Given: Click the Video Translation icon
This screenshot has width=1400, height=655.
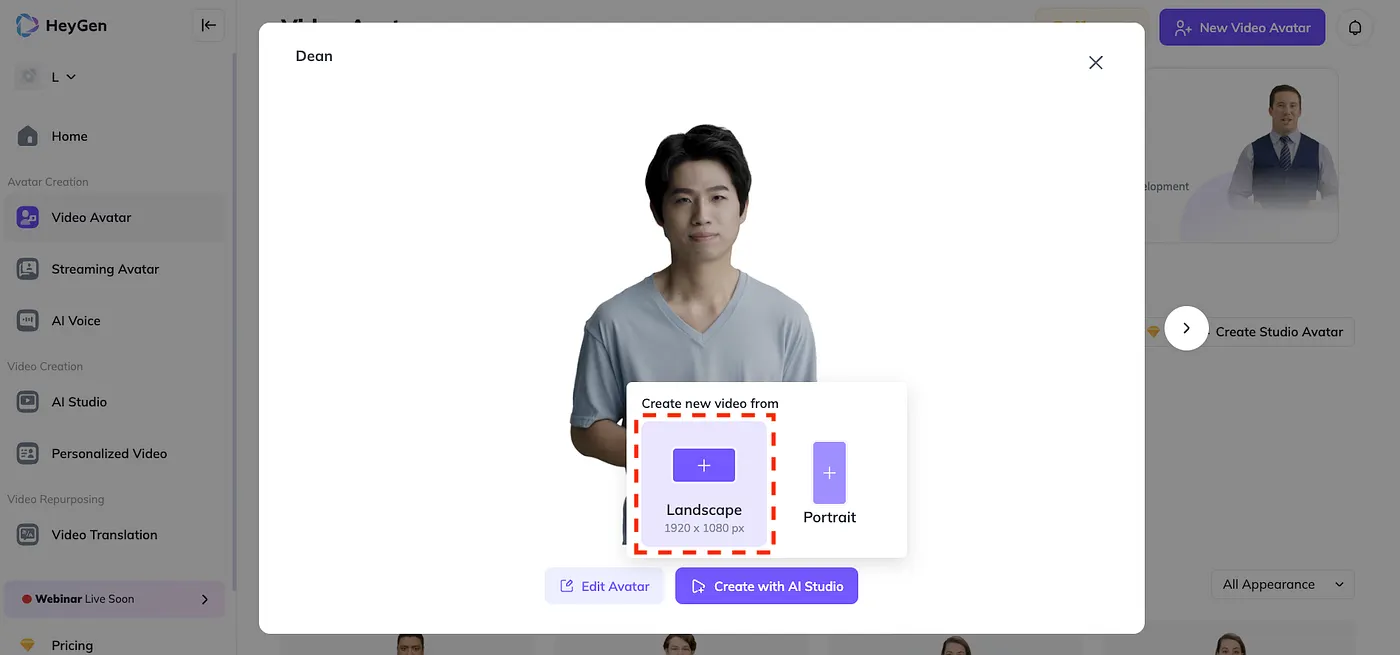Looking at the screenshot, I should pos(28,535).
